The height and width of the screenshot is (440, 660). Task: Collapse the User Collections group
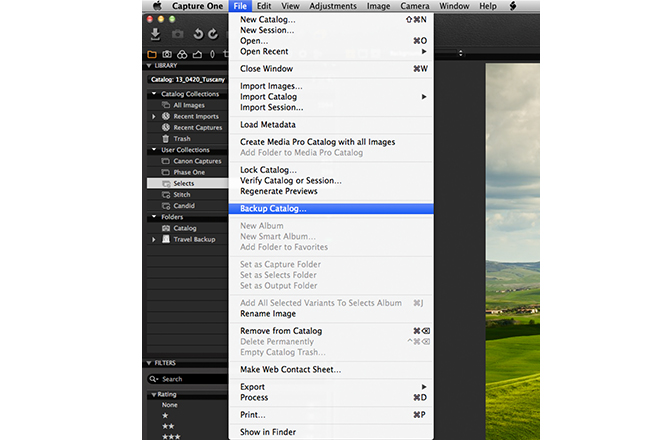coord(154,149)
